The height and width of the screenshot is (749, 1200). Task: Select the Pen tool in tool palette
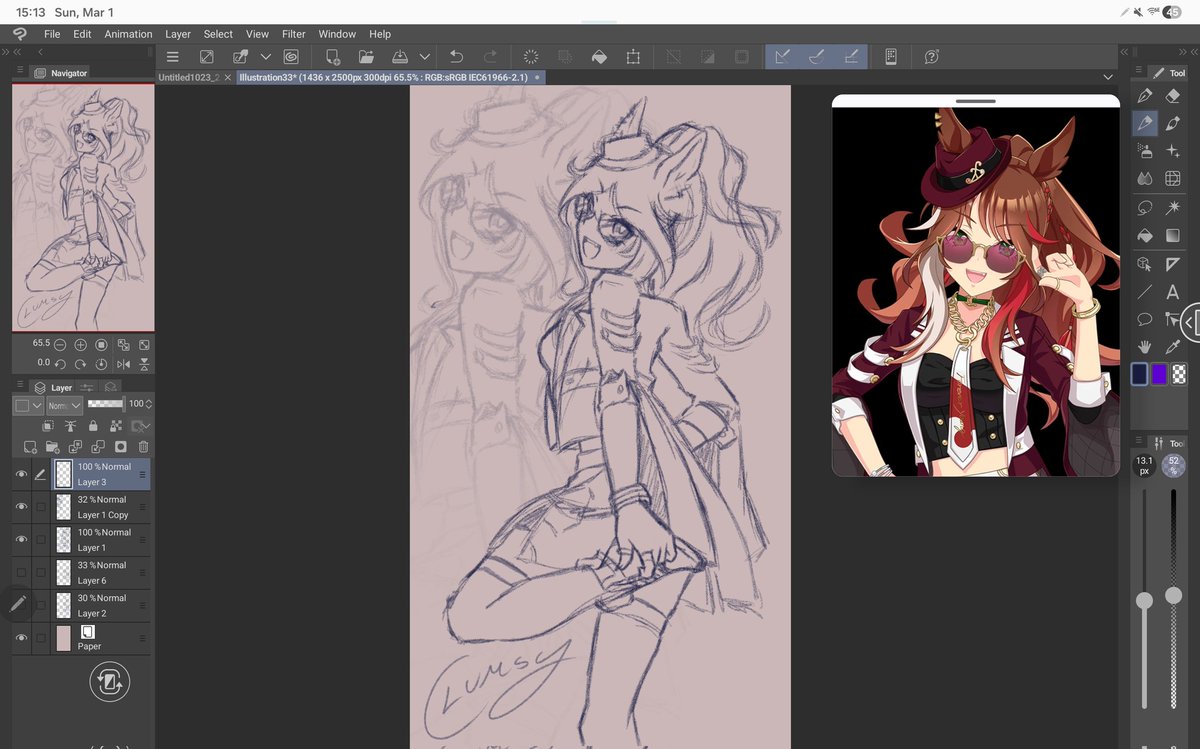coord(1145,96)
